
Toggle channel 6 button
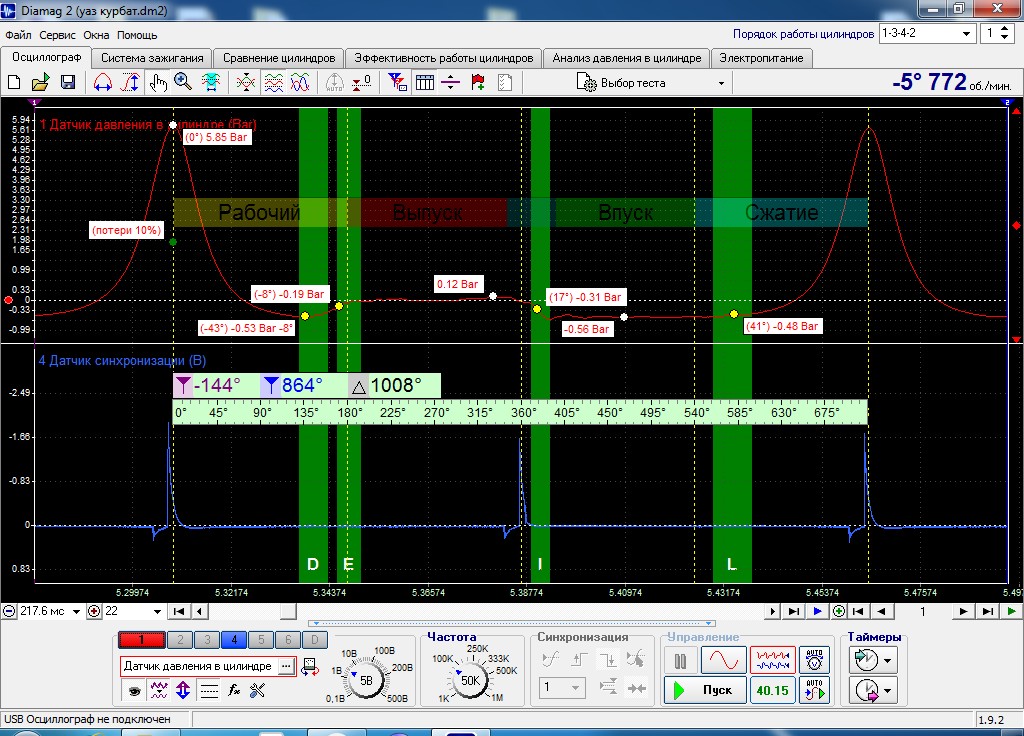click(x=287, y=640)
